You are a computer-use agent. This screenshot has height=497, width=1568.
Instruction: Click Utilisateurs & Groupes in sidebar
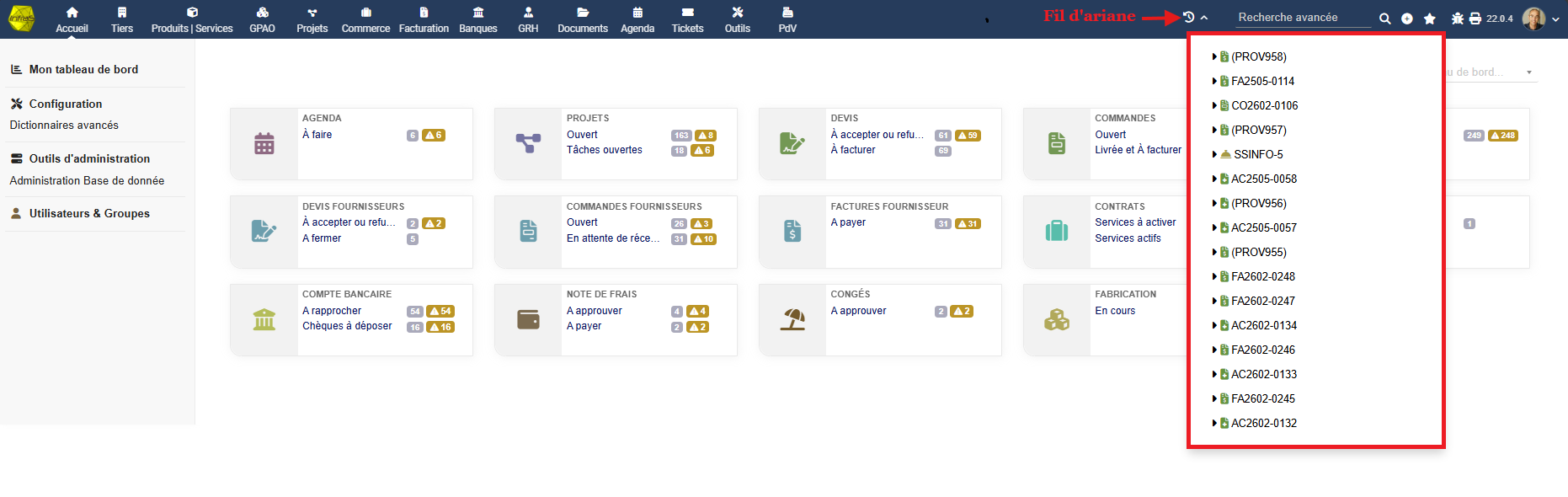point(89,214)
